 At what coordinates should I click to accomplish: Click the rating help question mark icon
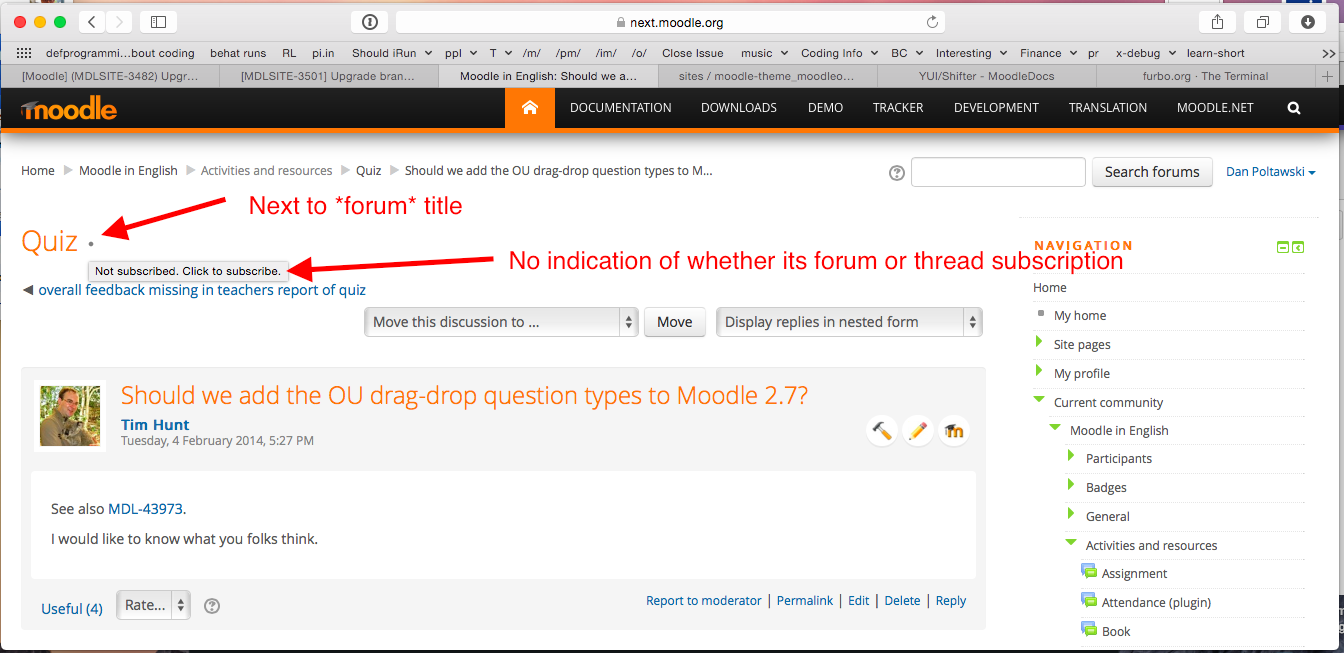pyautogui.click(x=212, y=606)
